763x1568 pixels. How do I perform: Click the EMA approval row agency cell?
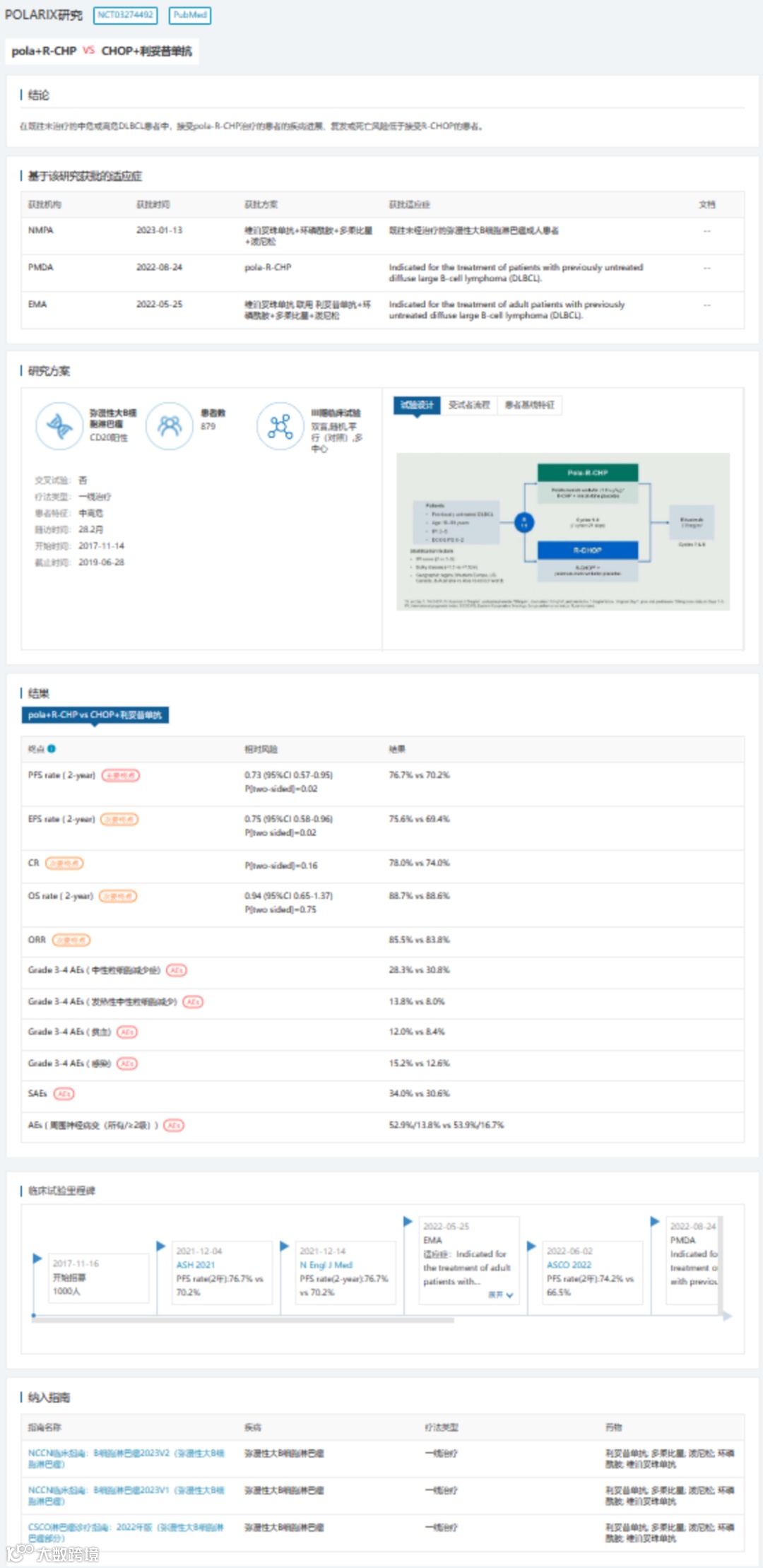point(37,304)
